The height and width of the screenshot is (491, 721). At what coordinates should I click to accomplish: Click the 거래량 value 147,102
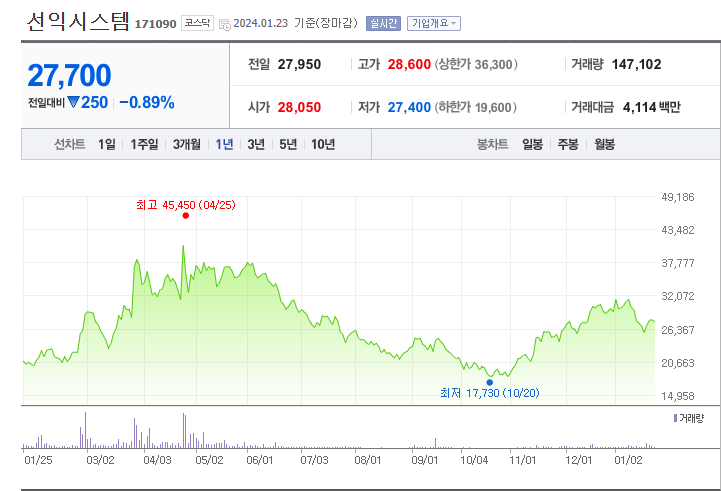(x=636, y=64)
